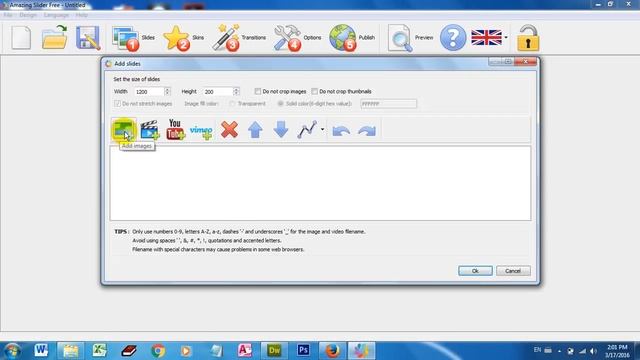
Task: Go to step 2 Skins
Action: 184,38
